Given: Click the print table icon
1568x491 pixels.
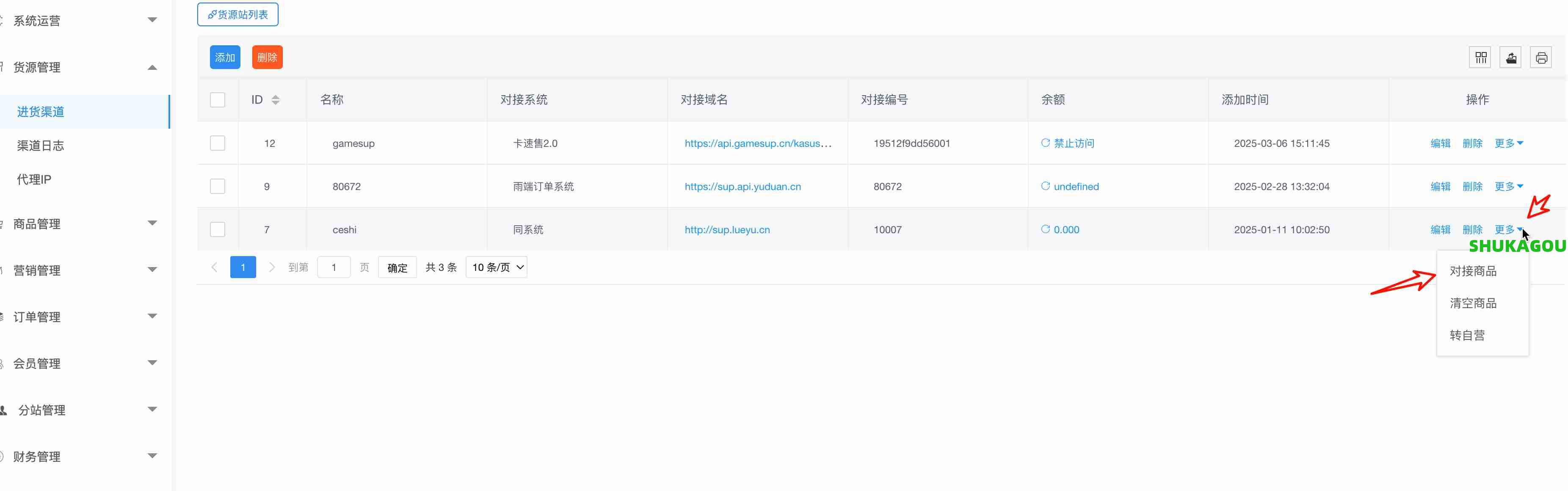Looking at the screenshot, I should tap(1541, 58).
